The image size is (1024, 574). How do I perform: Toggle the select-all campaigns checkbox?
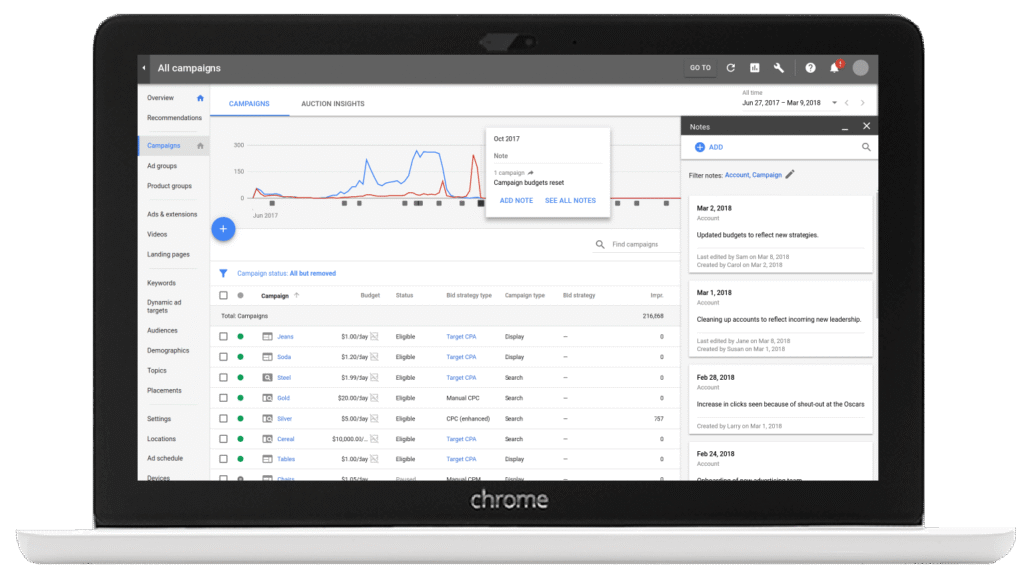[x=223, y=295]
